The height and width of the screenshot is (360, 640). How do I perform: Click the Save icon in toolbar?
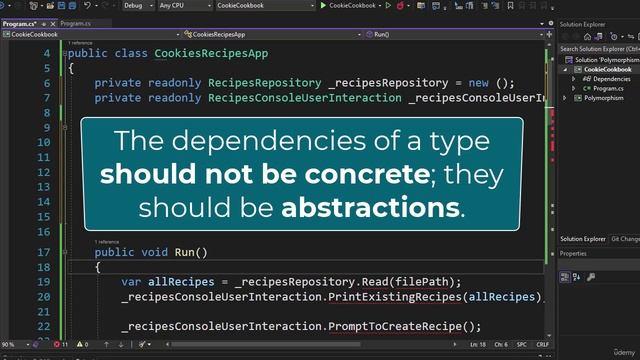point(61,6)
